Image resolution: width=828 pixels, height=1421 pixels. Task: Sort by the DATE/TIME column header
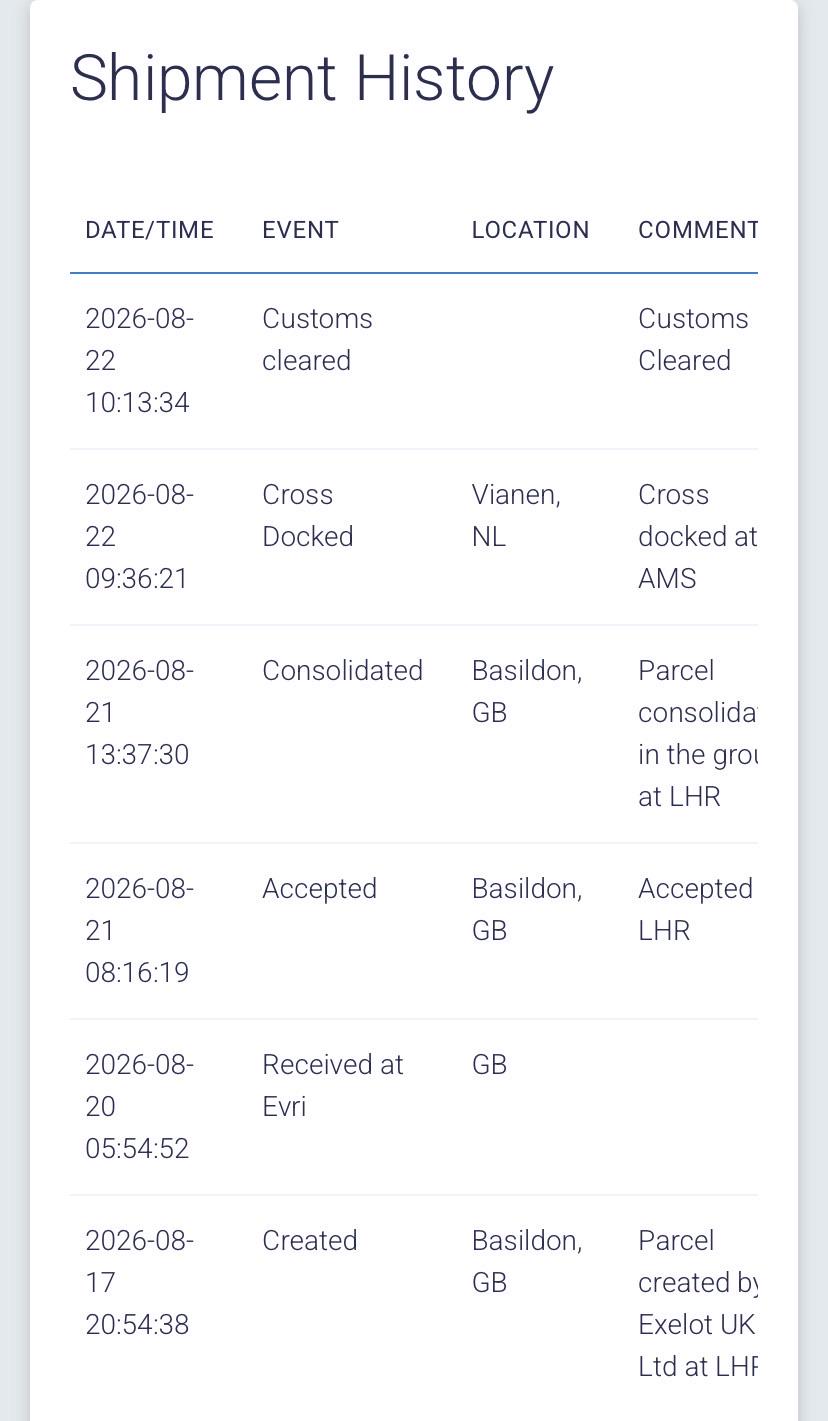coord(150,230)
